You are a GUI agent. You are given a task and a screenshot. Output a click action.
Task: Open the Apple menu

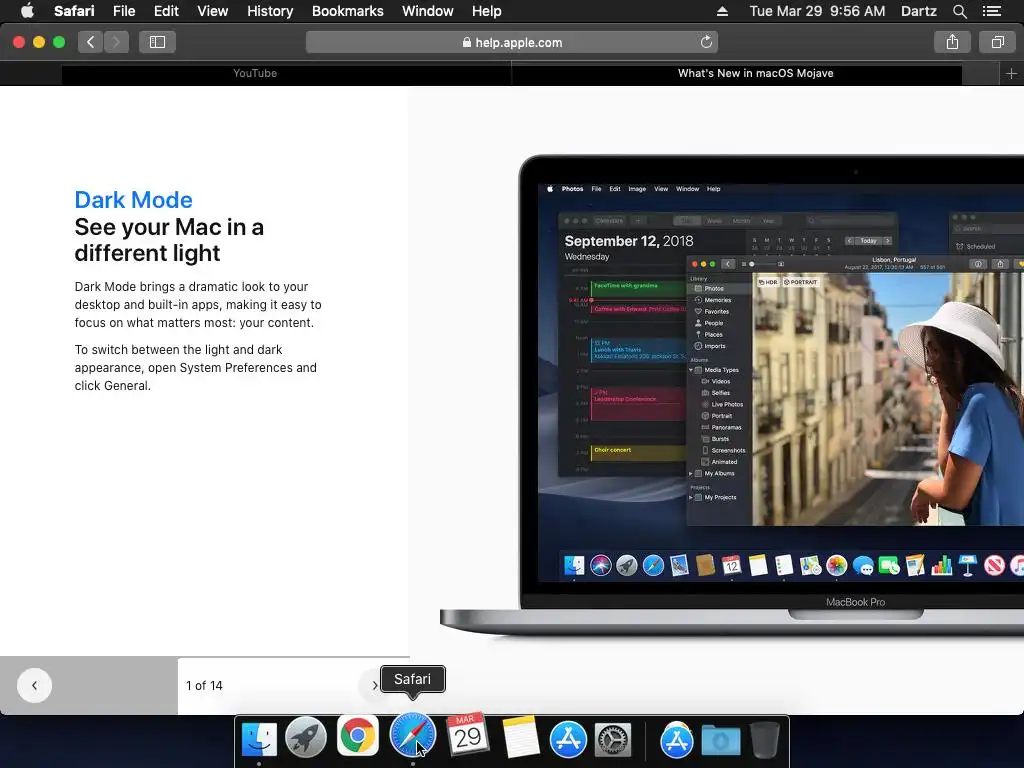(27, 11)
